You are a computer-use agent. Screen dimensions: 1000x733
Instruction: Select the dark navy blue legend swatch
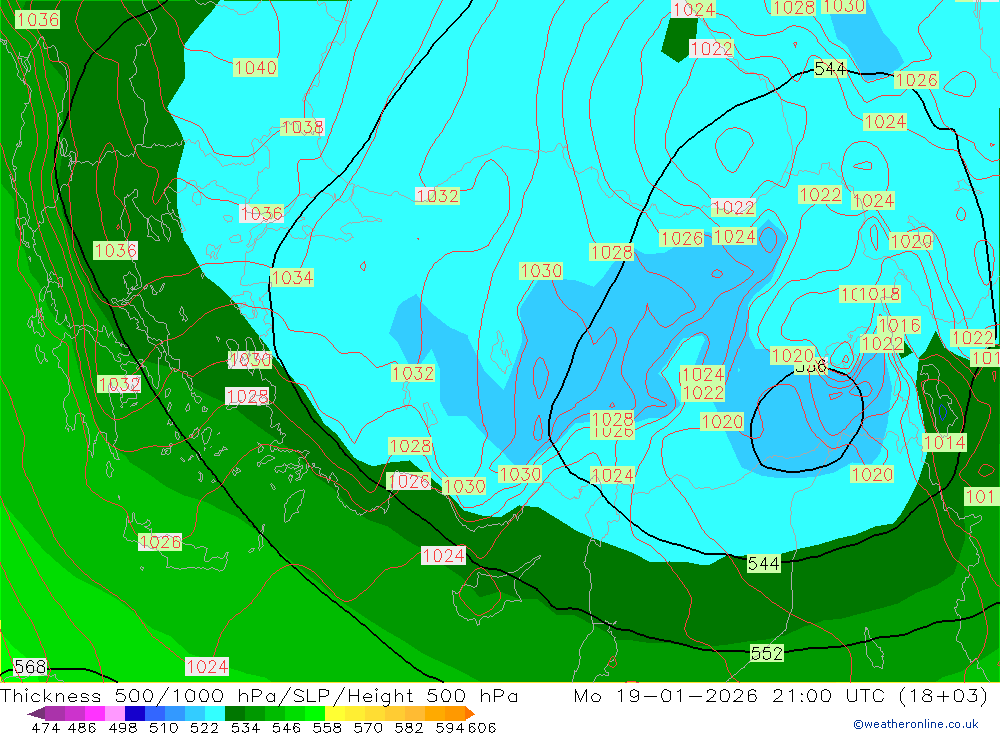(134, 713)
